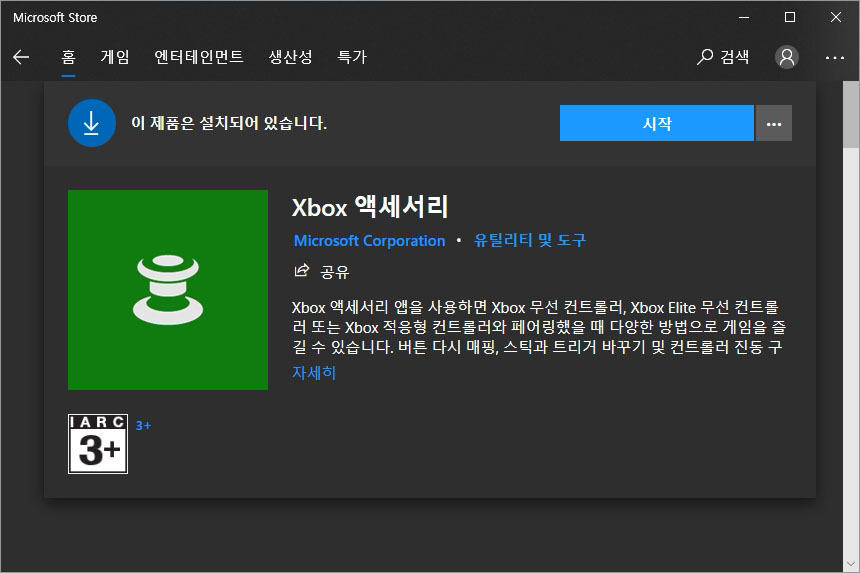860x573 pixels.
Task: Click the Xbox 액세서리 app icon
Action: tap(168, 290)
